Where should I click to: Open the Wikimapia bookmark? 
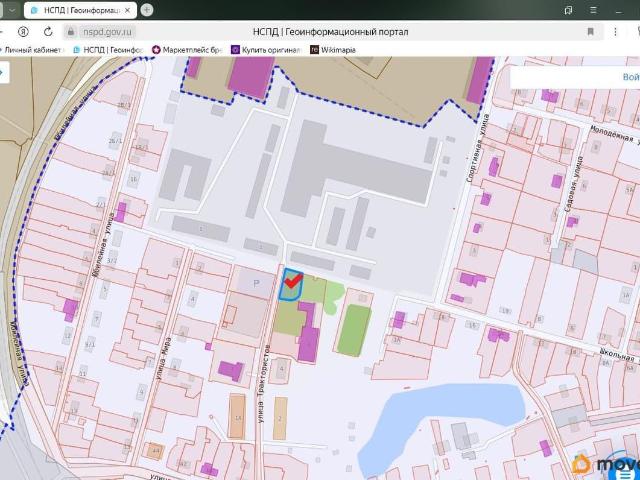point(333,50)
